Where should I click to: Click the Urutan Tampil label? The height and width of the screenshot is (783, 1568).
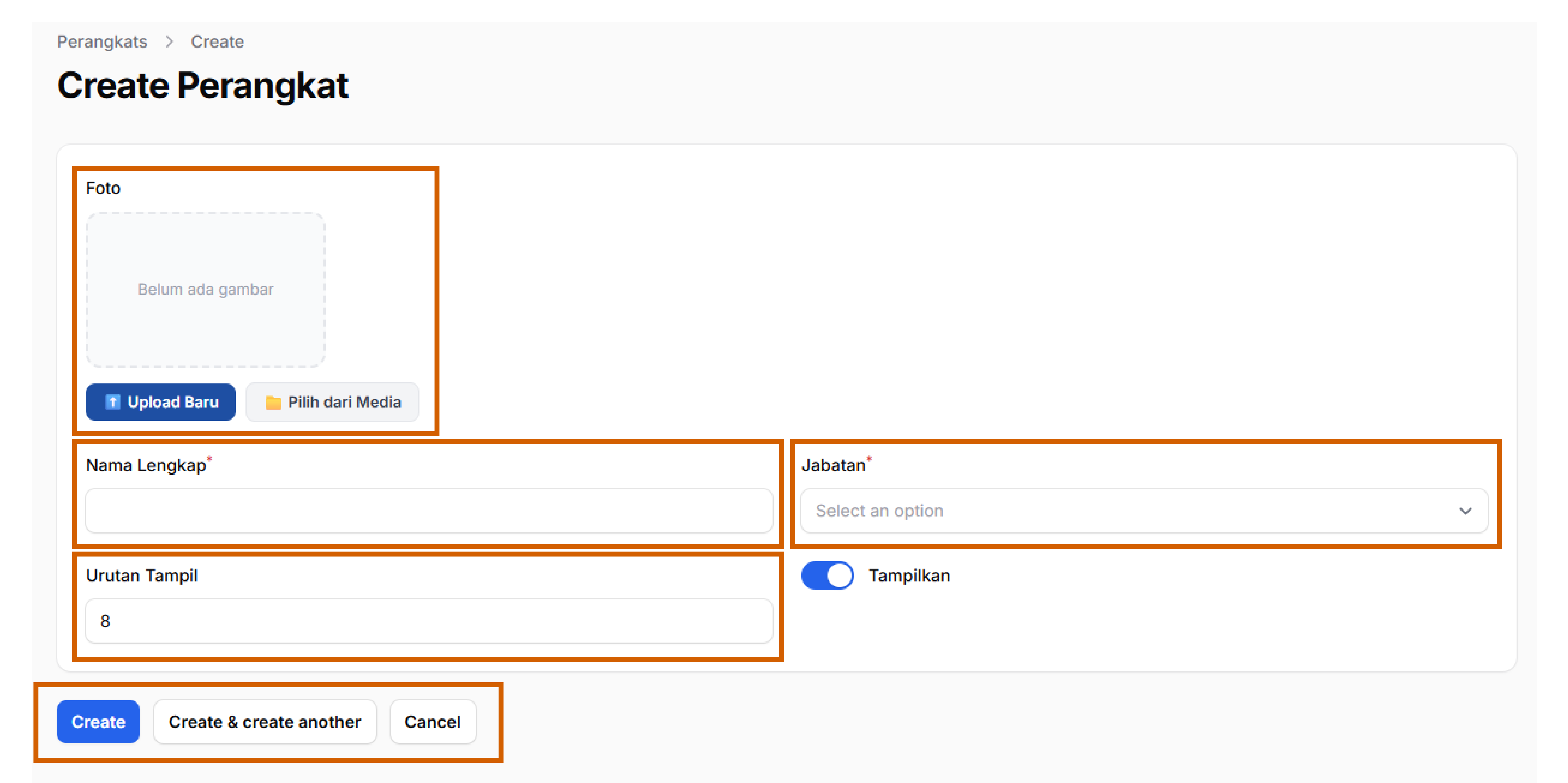click(x=142, y=576)
